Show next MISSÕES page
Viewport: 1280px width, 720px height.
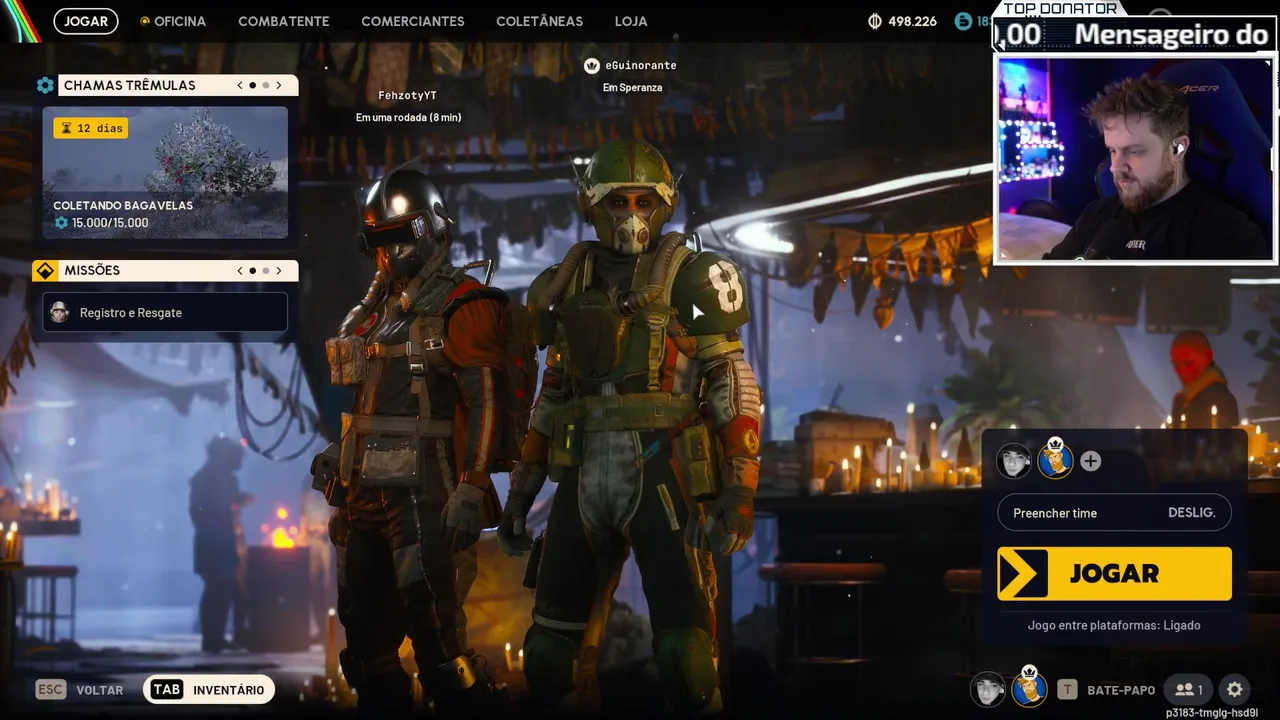(x=279, y=270)
